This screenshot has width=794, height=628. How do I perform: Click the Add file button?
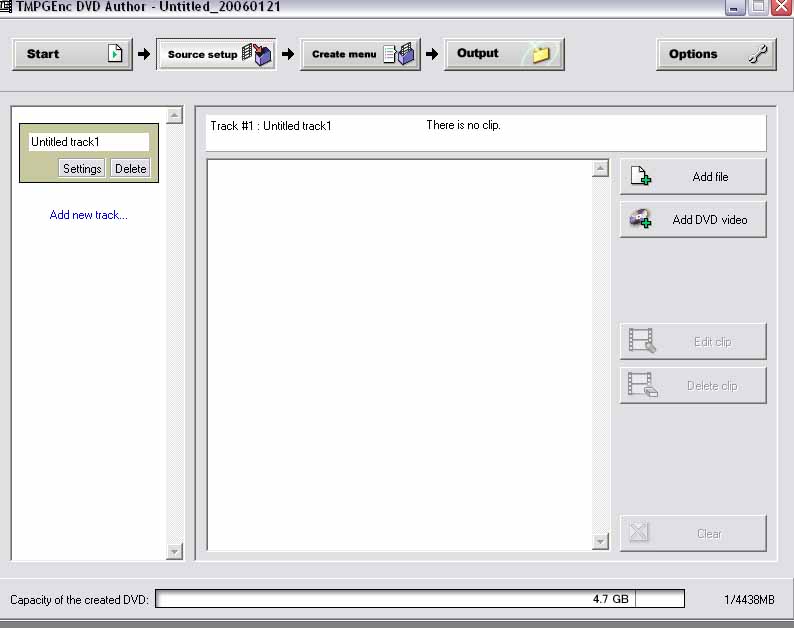pos(693,177)
